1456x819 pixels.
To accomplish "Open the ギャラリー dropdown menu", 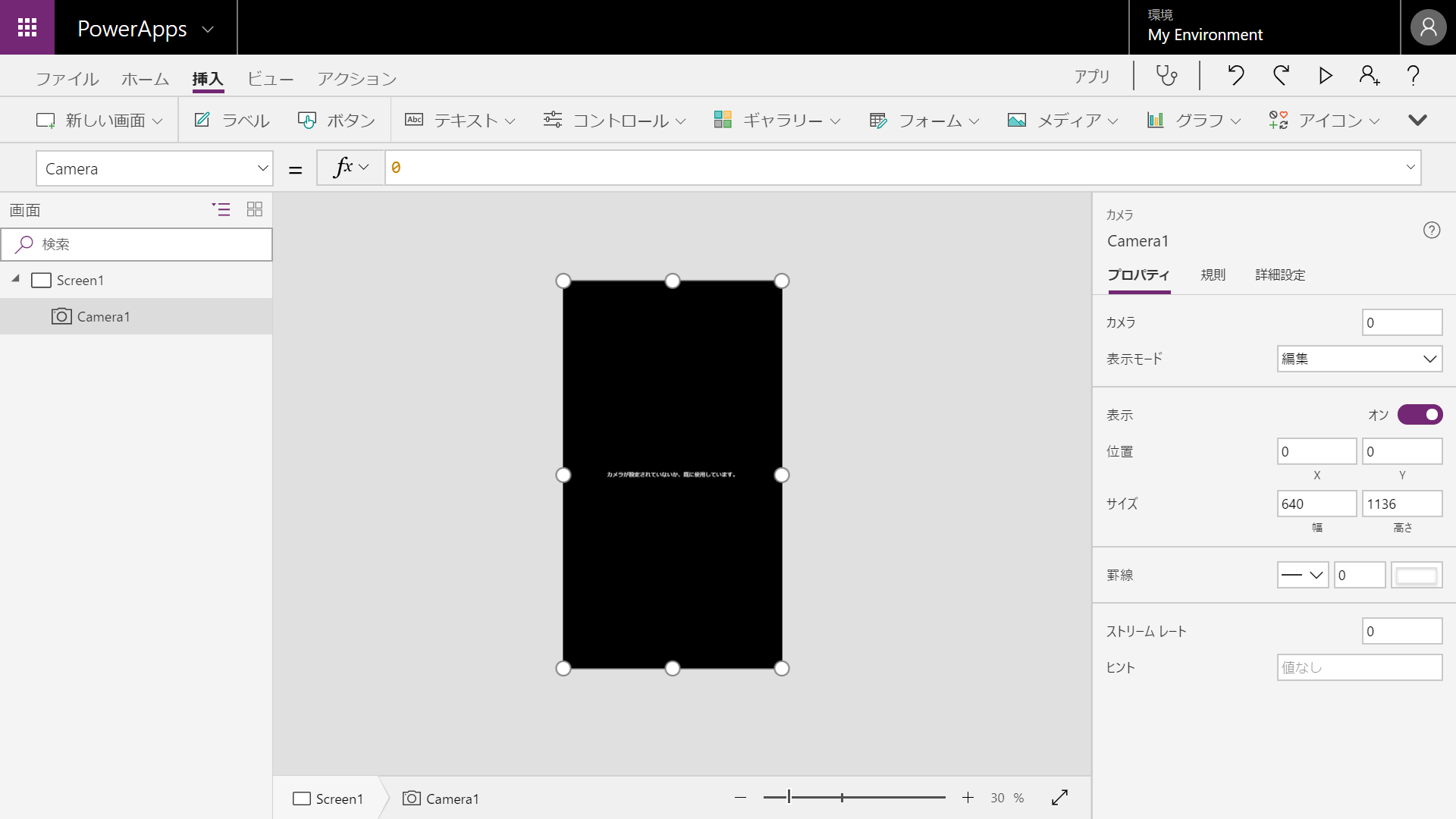I will pos(777,121).
